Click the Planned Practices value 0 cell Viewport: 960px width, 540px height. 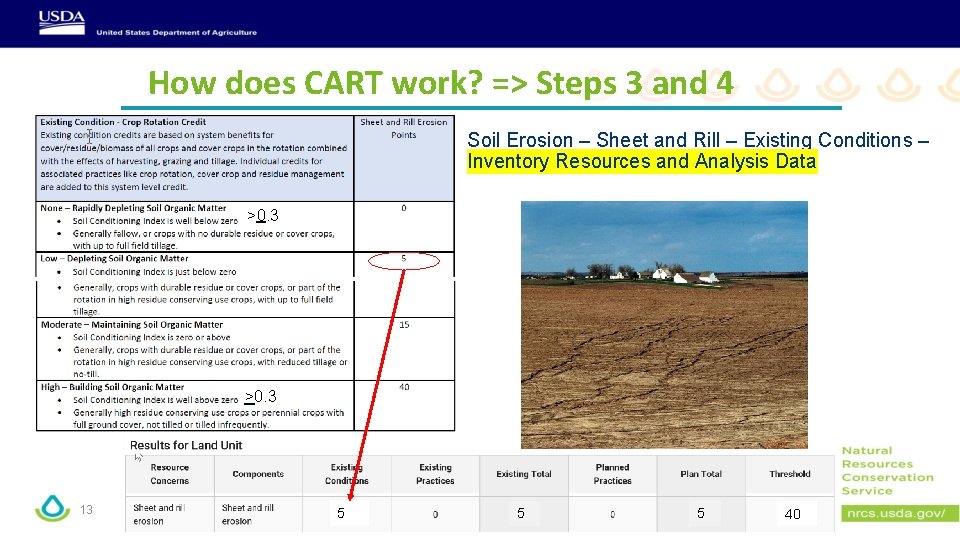(x=612, y=514)
